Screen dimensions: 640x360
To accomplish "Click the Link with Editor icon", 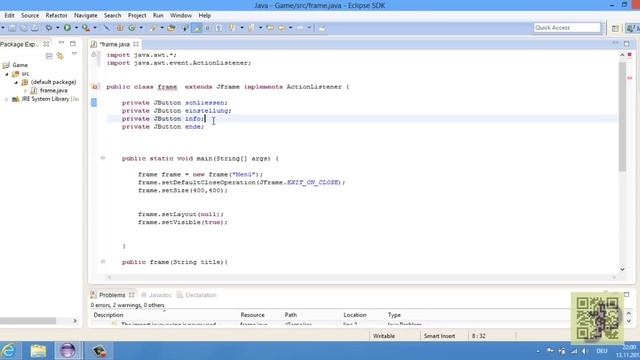I will (60, 56).
